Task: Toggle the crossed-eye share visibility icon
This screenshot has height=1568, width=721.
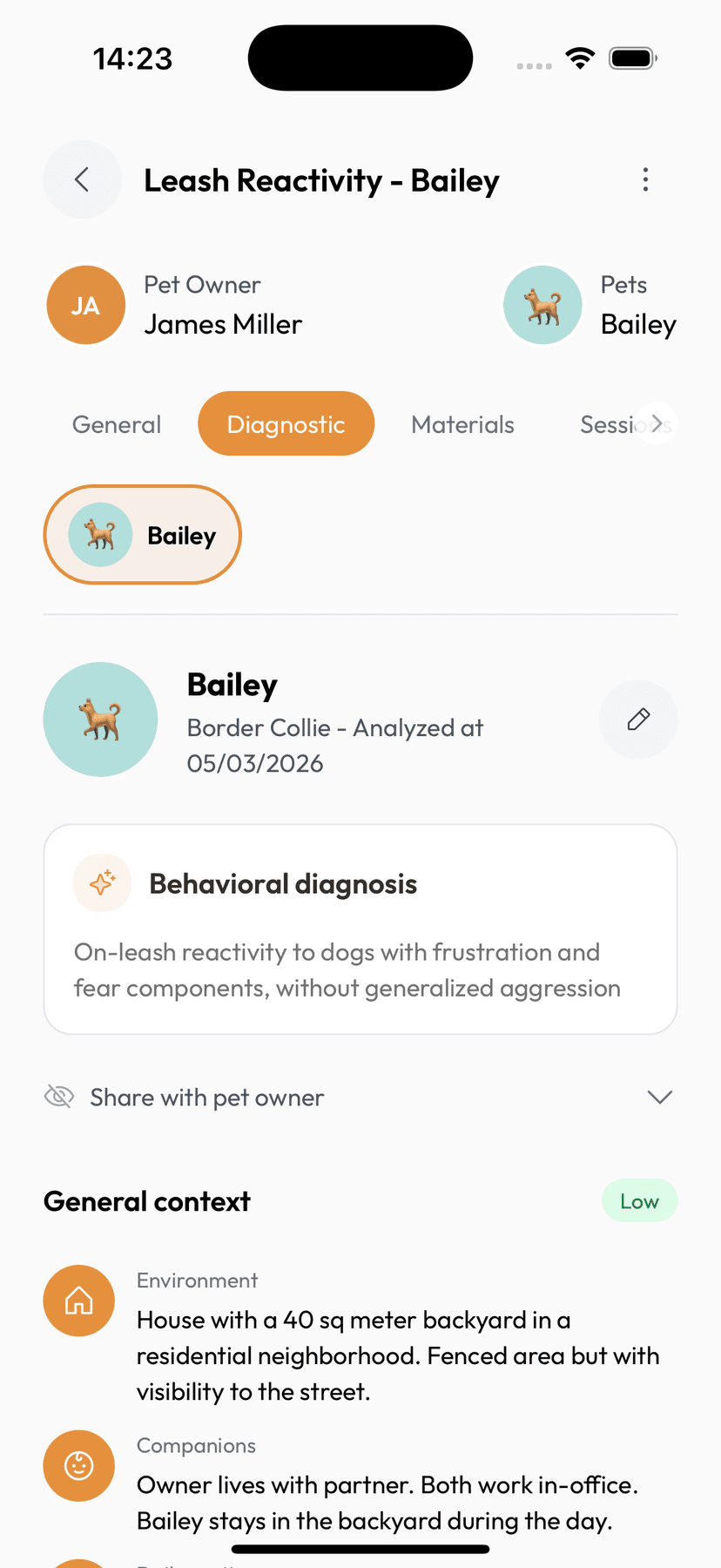Action: 59,1097
